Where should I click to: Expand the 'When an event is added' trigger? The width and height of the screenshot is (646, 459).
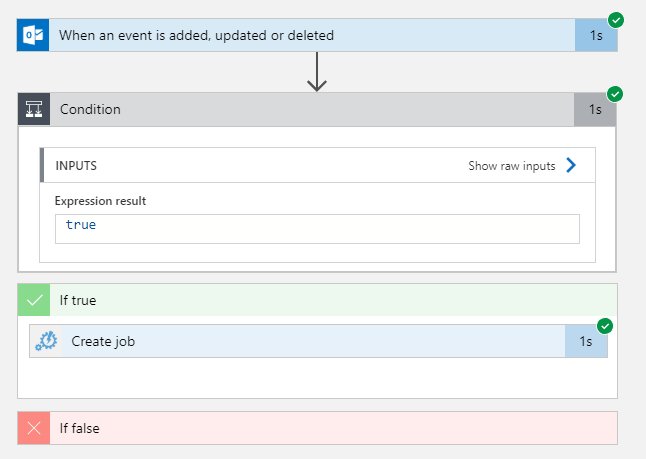click(300, 35)
